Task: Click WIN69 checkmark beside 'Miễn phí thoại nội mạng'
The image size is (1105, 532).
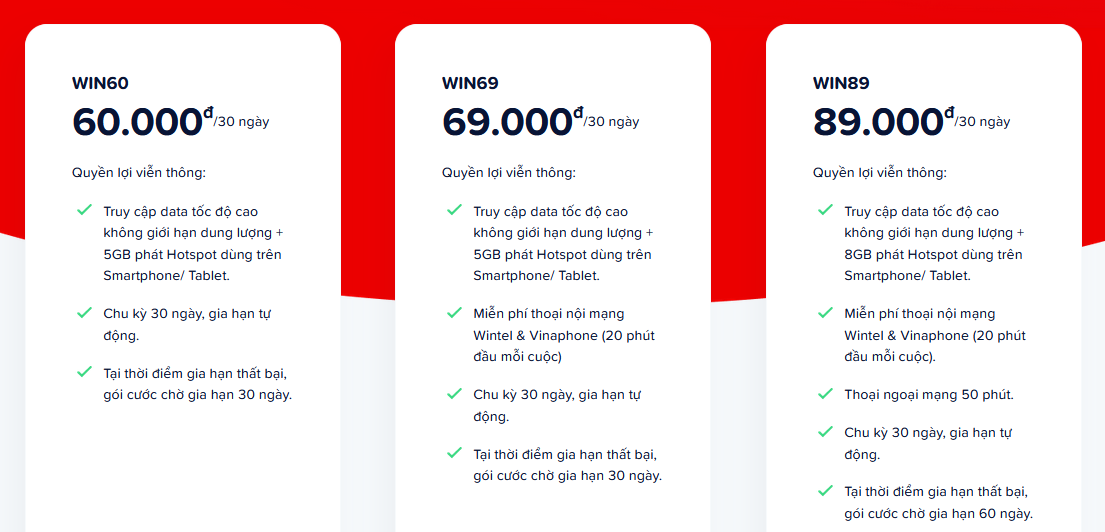Action: [x=455, y=312]
